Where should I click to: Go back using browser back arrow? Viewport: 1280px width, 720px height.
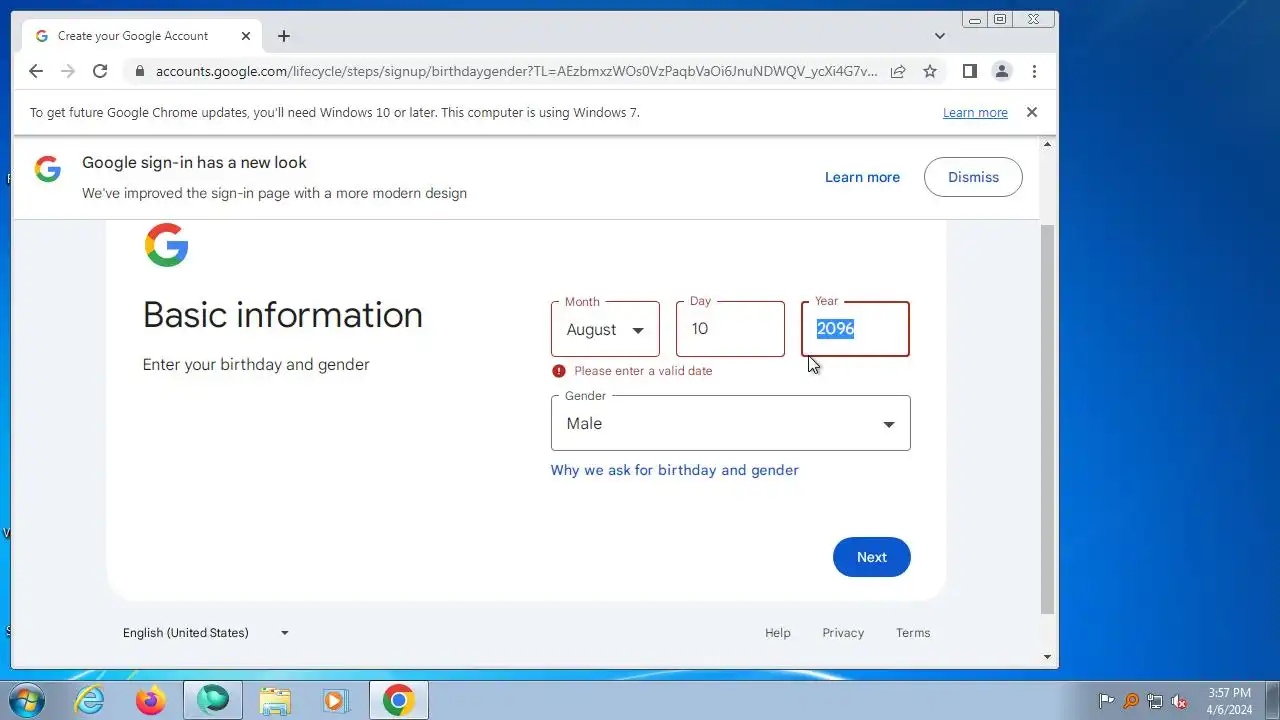36,71
